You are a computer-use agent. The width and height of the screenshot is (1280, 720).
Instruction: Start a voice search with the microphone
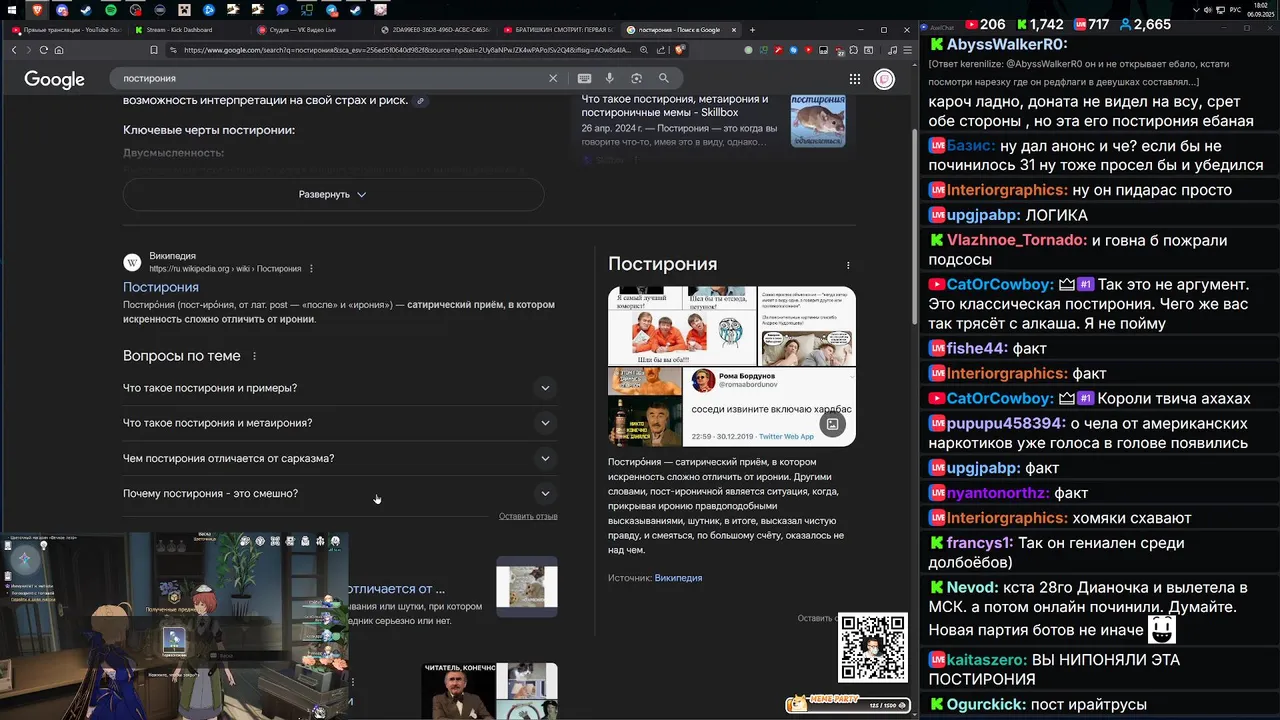610,78
